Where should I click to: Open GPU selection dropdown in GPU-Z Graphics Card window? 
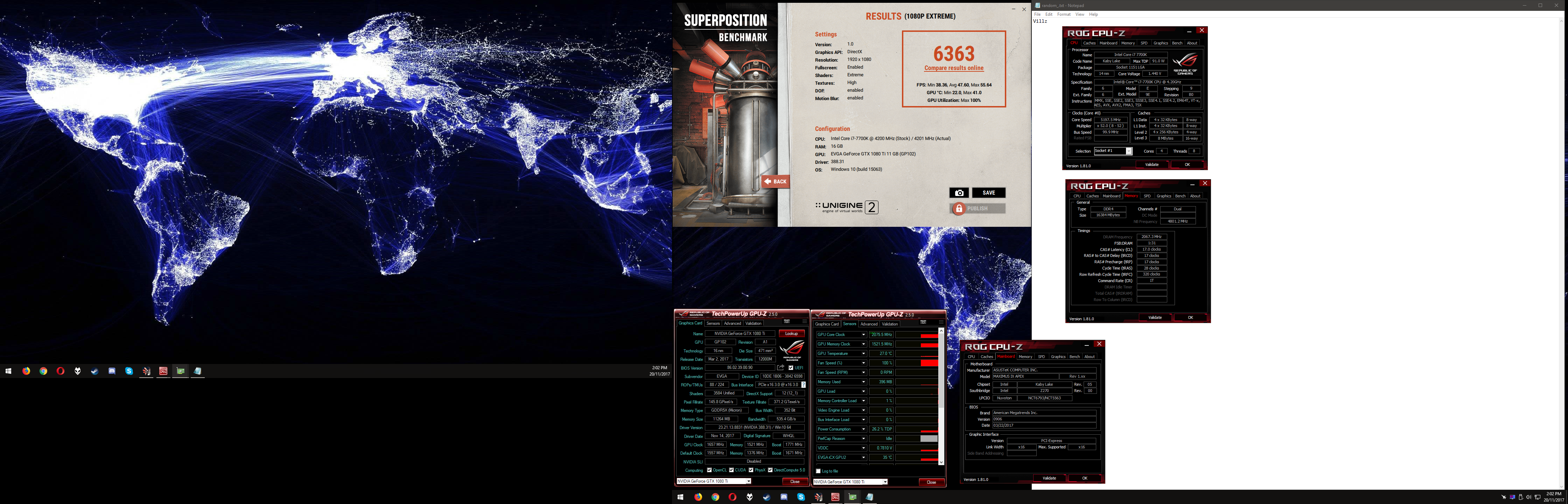tap(749, 482)
